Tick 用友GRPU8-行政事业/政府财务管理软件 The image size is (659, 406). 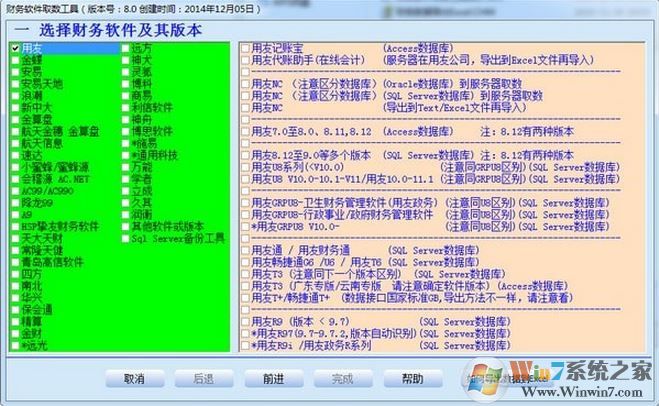(x=245, y=215)
